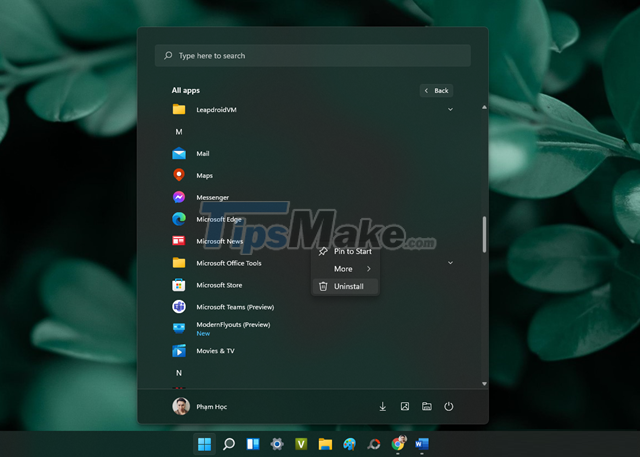Click the trash icon beside Uninstall

coord(323,286)
